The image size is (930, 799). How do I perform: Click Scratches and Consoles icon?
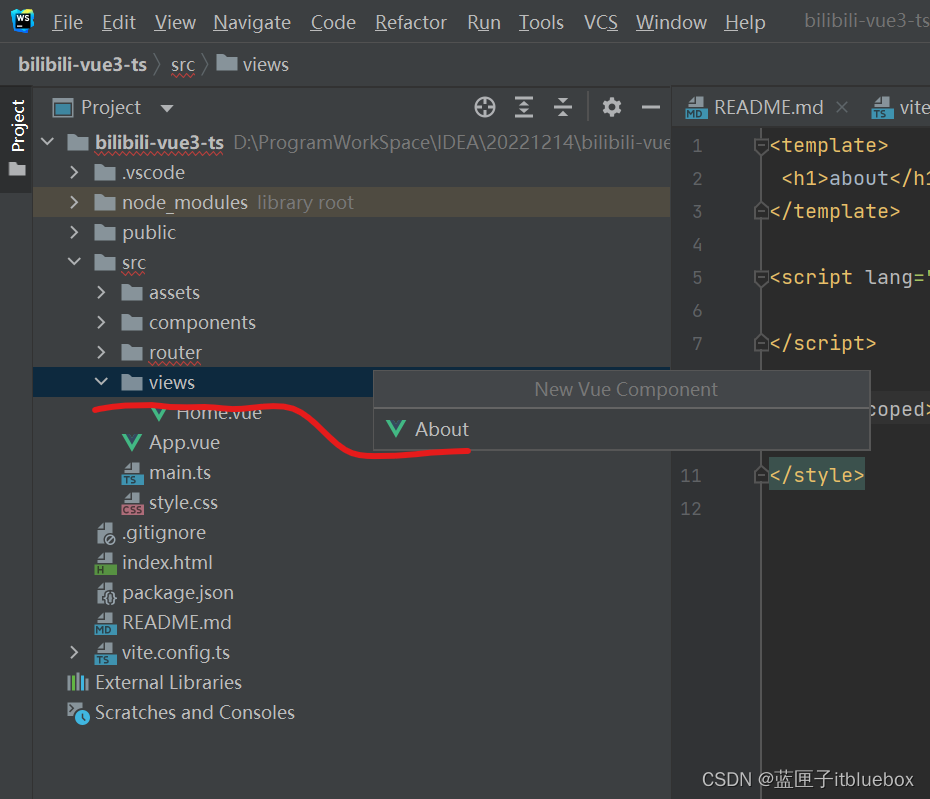coord(78,713)
